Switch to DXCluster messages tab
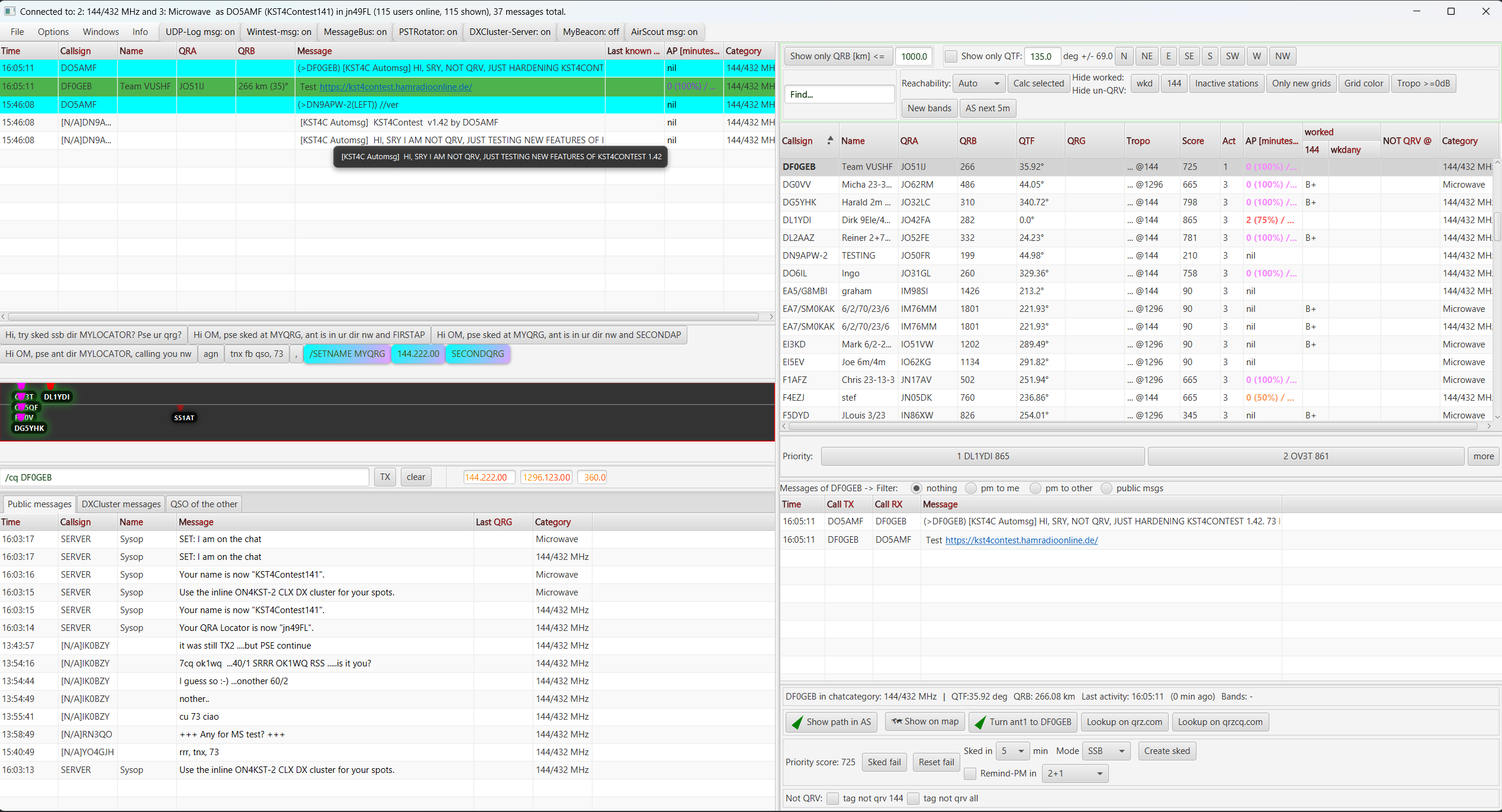Image resolution: width=1502 pixels, height=812 pixels. (121, 504)
